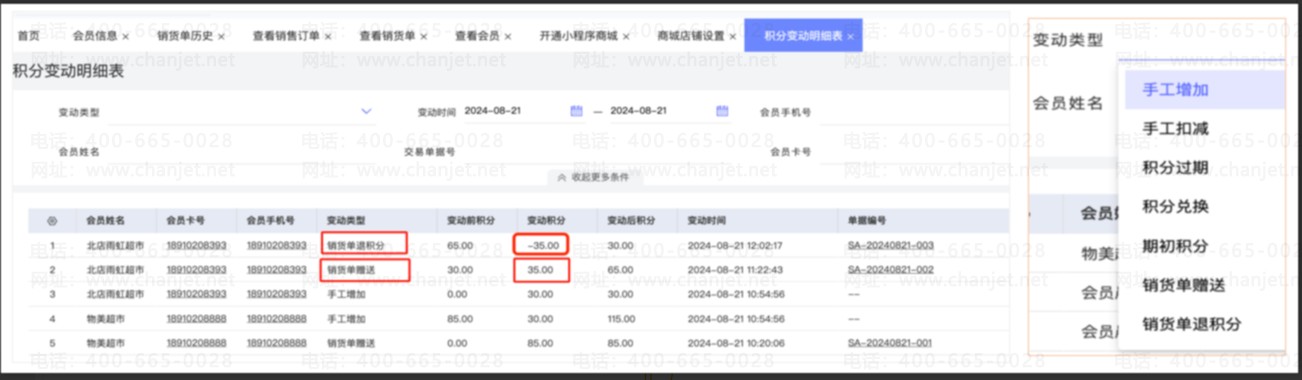Close the 开通小程序商城 tab

tap(626, 36)
